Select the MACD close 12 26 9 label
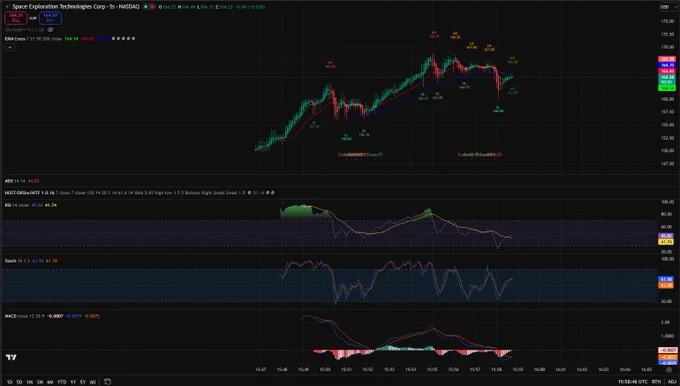This screenshot has height=386, width=680. (24, 316)
